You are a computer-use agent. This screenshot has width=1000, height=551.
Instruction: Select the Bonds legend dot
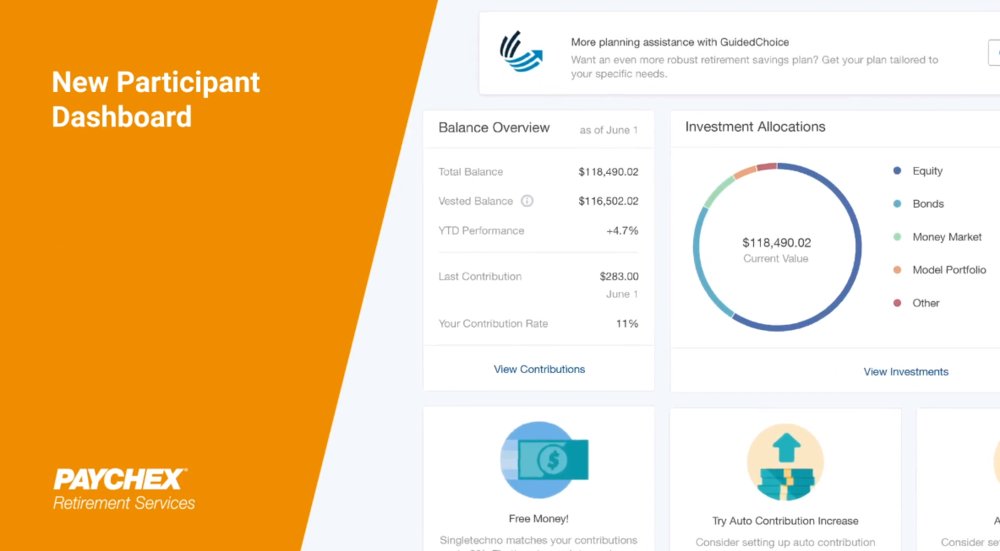(897, 203)
